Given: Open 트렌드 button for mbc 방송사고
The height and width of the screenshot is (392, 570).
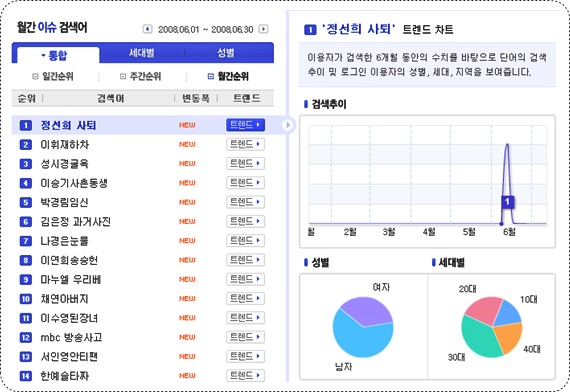Looking at the screenshot, I should [245, 337].
